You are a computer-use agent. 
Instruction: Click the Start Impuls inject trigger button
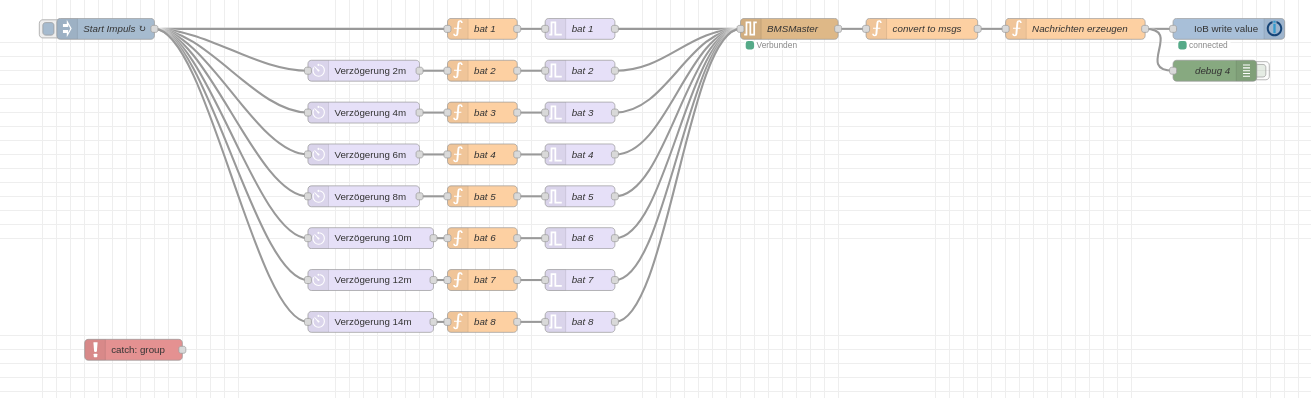coord(48,29)
